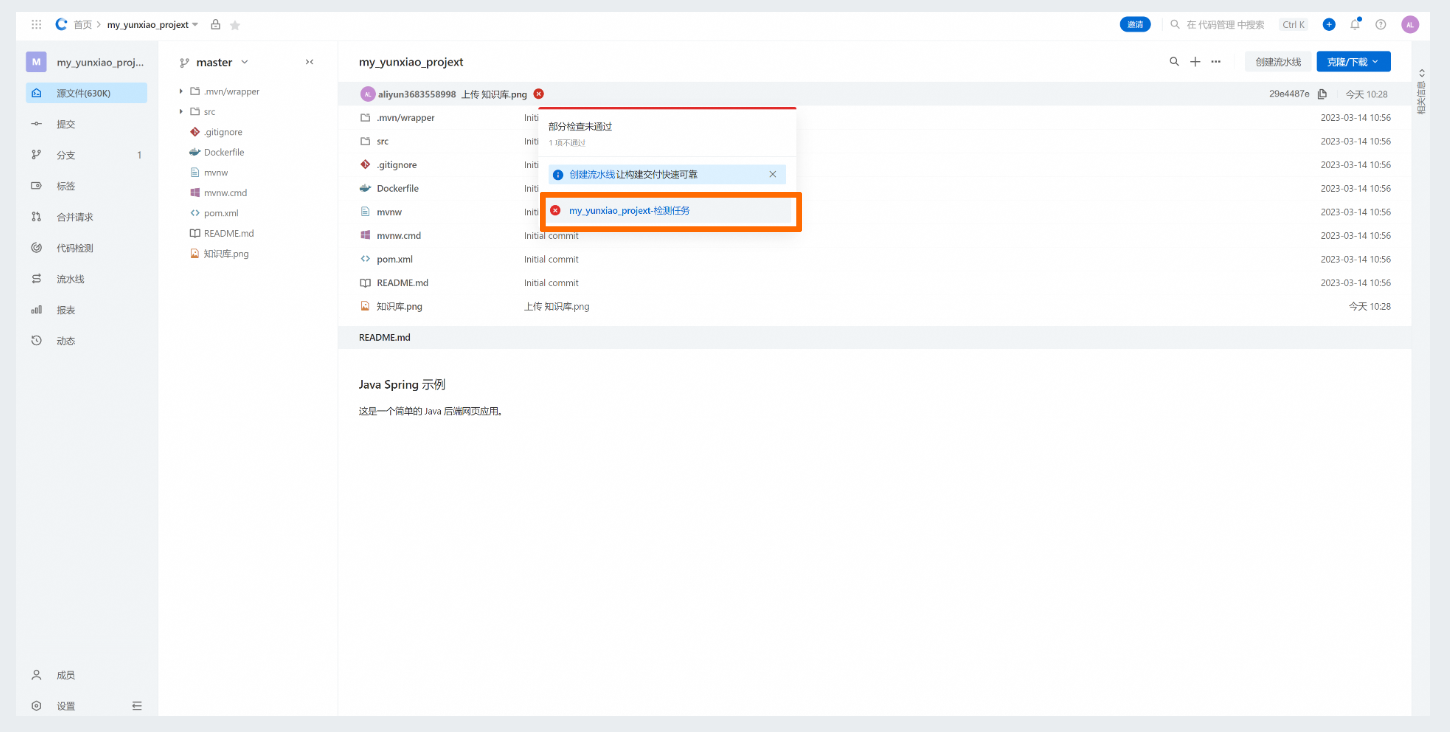Expand the src folder in tree
This screenshot has height=732, width=1450.
(181, 111)
